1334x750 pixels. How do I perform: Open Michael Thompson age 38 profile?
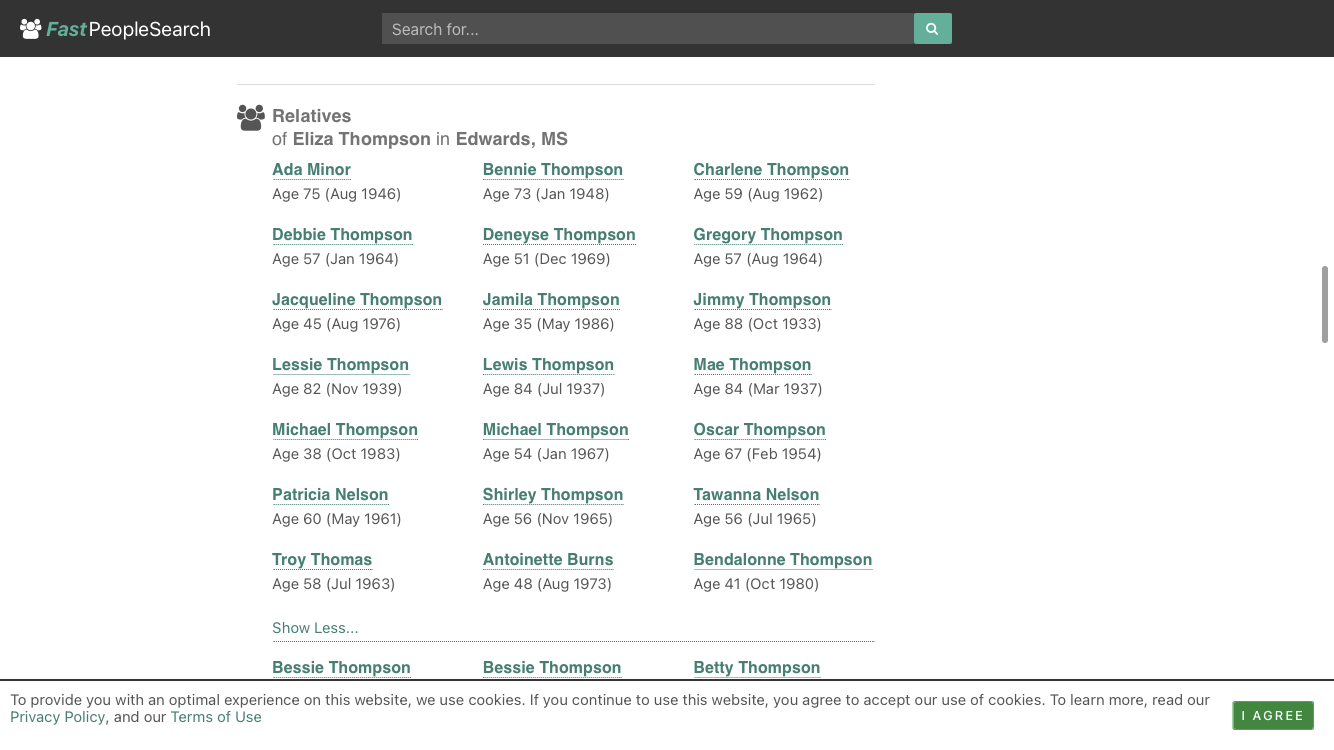pyautogui.click(x=345, y=429)
